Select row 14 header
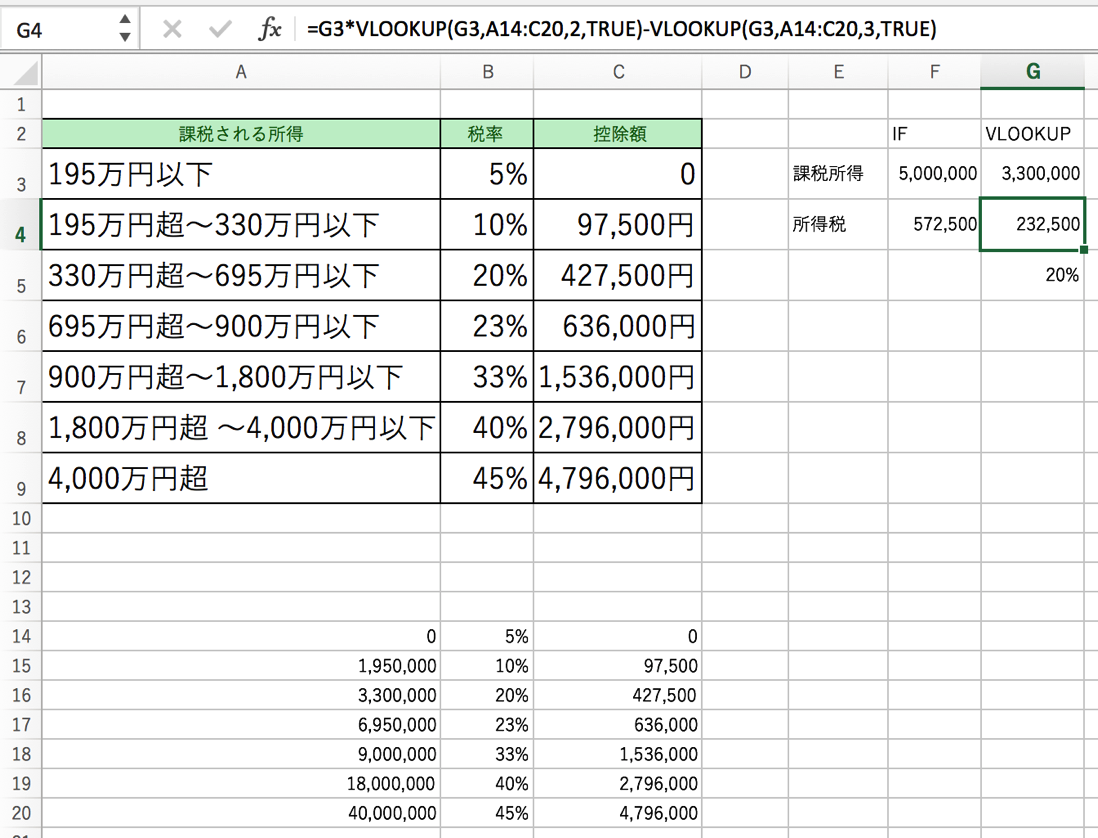The width and height of the screenshot is (1098, 838). tap(21, 636)
